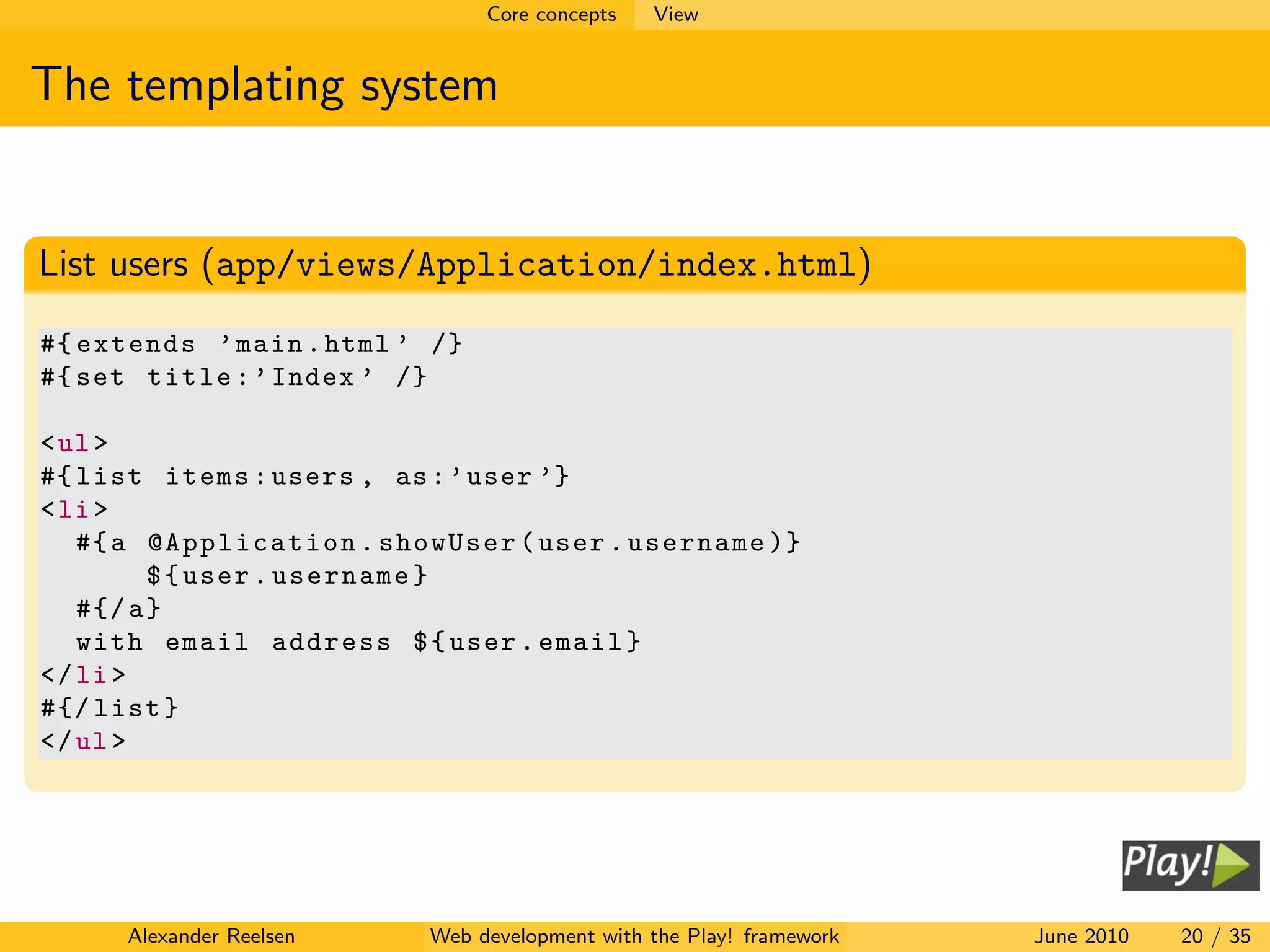The image size is (1270, 952).
Task: Open the Core concepts section link
Action: (551, 14)
